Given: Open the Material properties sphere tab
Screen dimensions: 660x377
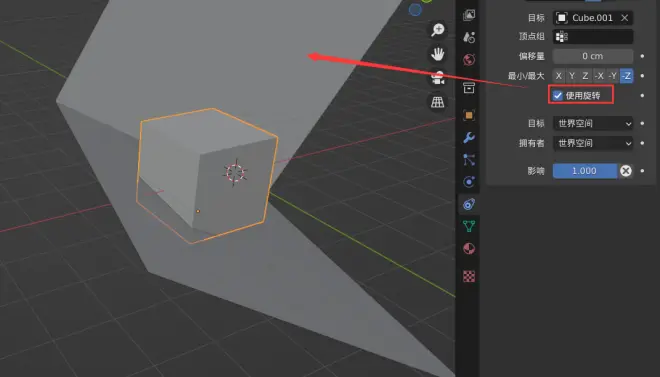Looking at the screenshot, I should [469, 249].
